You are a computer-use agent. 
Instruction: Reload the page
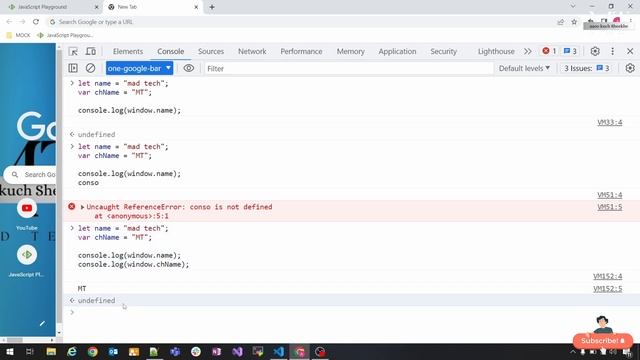coord(36,22)
